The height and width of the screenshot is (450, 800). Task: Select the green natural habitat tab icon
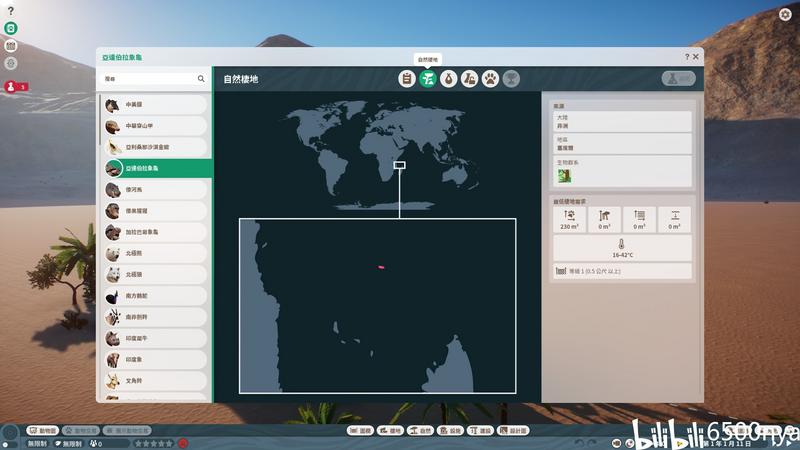pos(428,79)
